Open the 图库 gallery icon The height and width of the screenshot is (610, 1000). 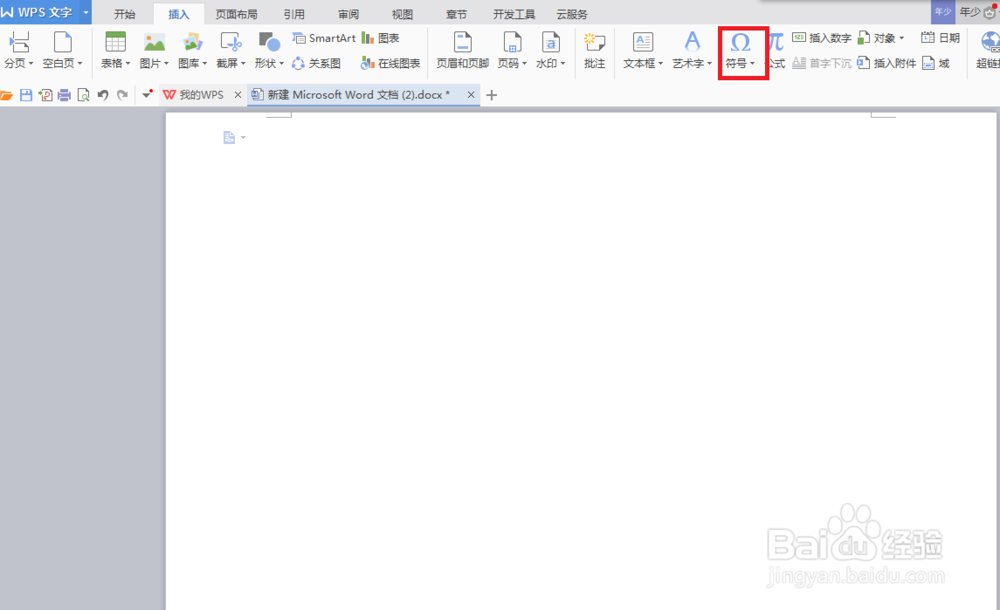(x=192, y=43)
